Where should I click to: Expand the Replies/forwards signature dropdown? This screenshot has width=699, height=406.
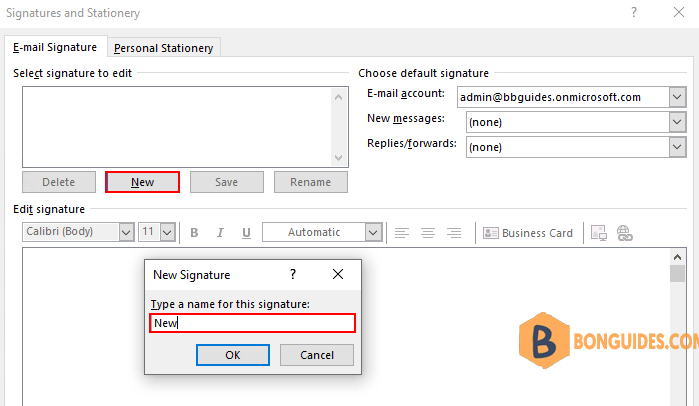(x=677, y=147)
